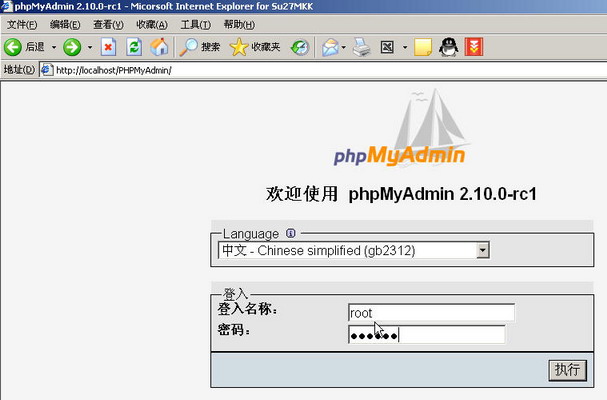
Task: Click the Forward arrow icon
Action: 72,47
